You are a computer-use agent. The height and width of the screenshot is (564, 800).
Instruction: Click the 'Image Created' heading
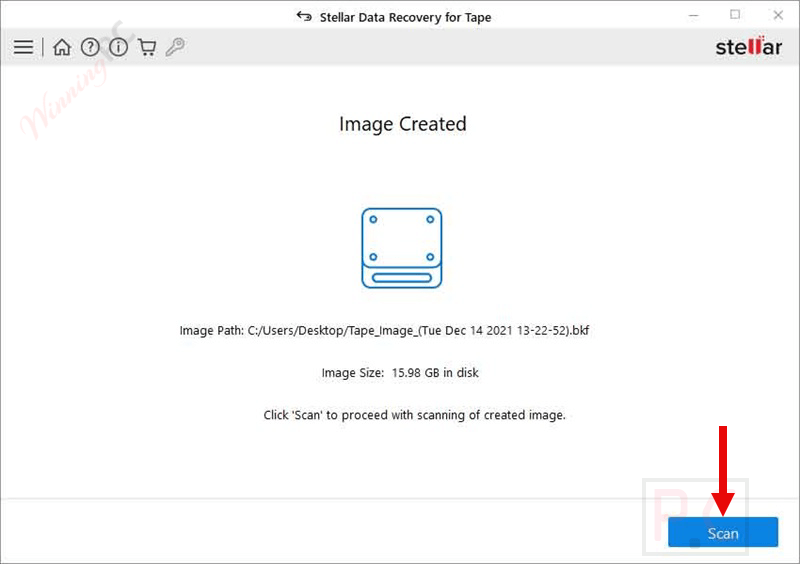point(403,124)
